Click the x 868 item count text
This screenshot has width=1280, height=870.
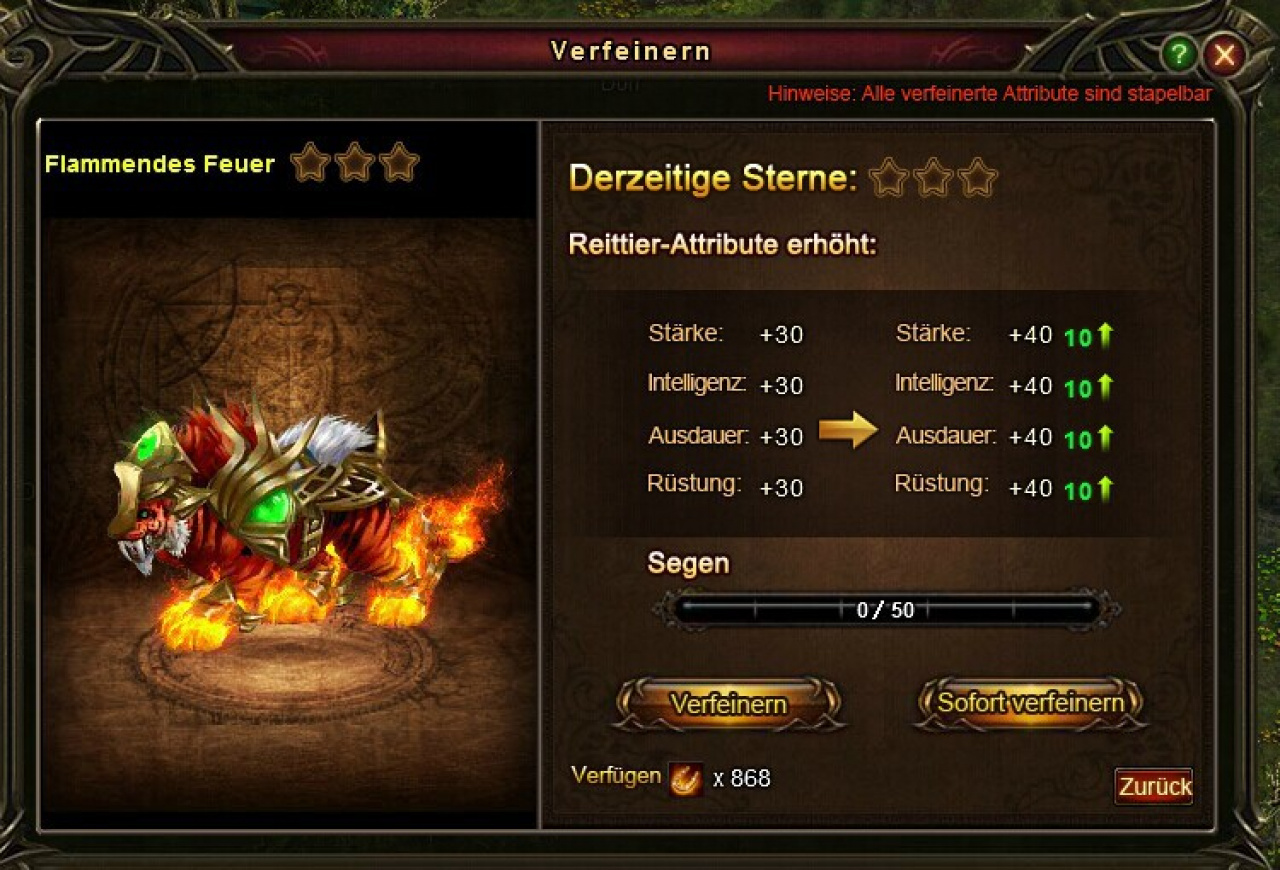[742, 778]
